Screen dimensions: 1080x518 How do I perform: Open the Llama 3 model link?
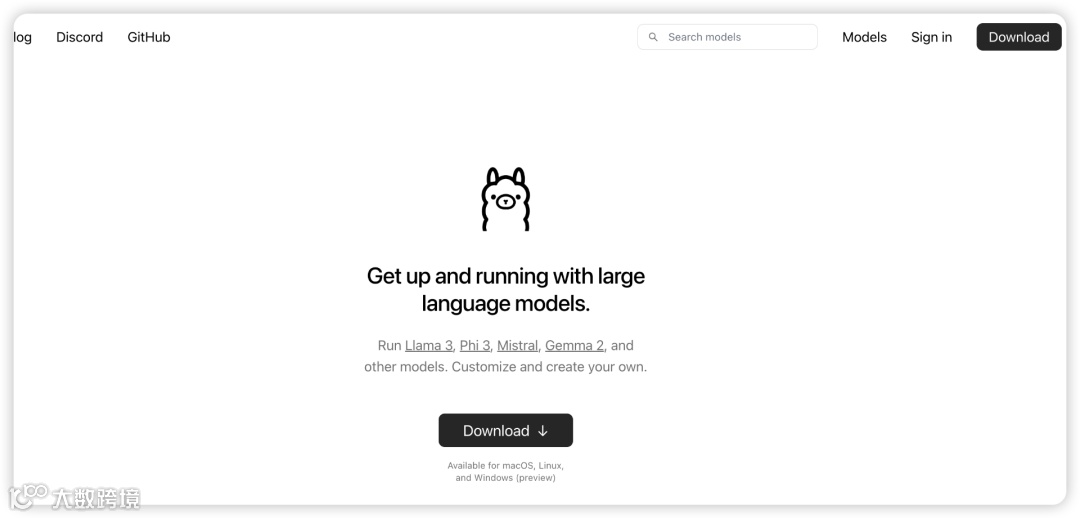click(x=428, y=345)
